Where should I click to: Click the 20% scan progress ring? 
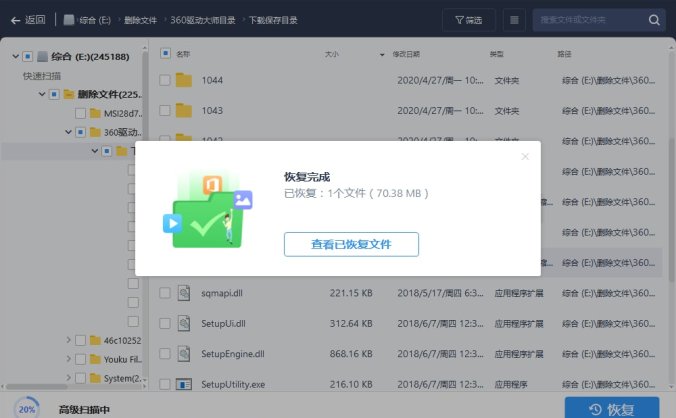[x=27, y=409]
